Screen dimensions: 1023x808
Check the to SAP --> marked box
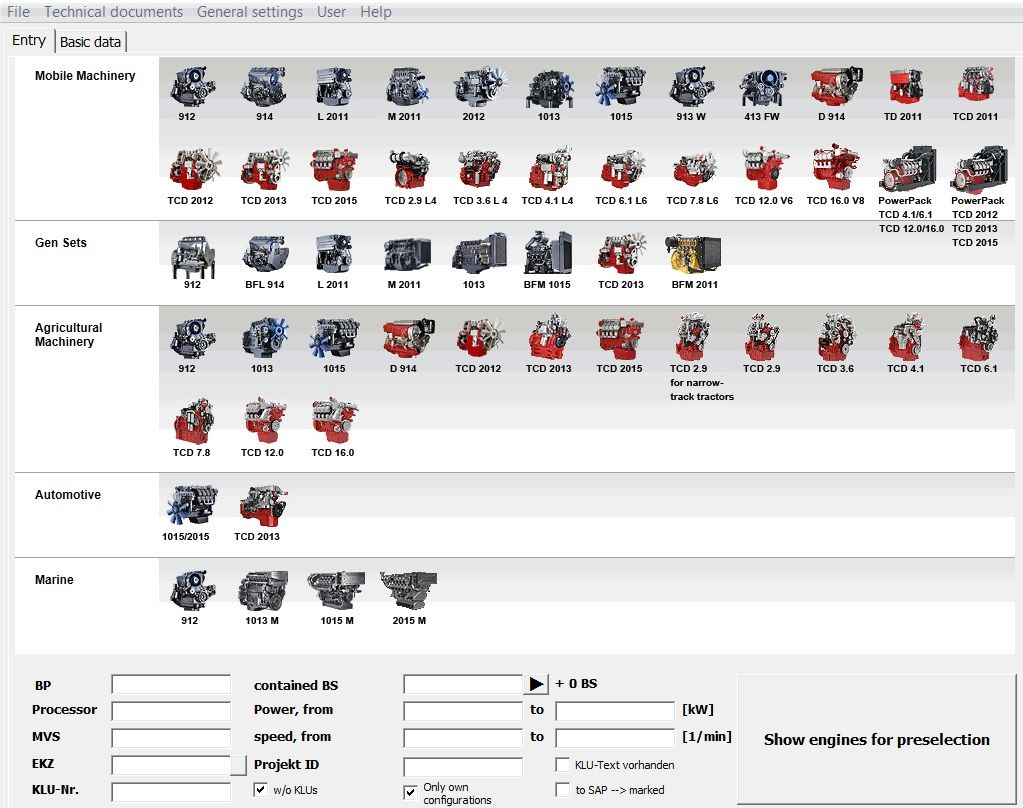coord(563,790)
